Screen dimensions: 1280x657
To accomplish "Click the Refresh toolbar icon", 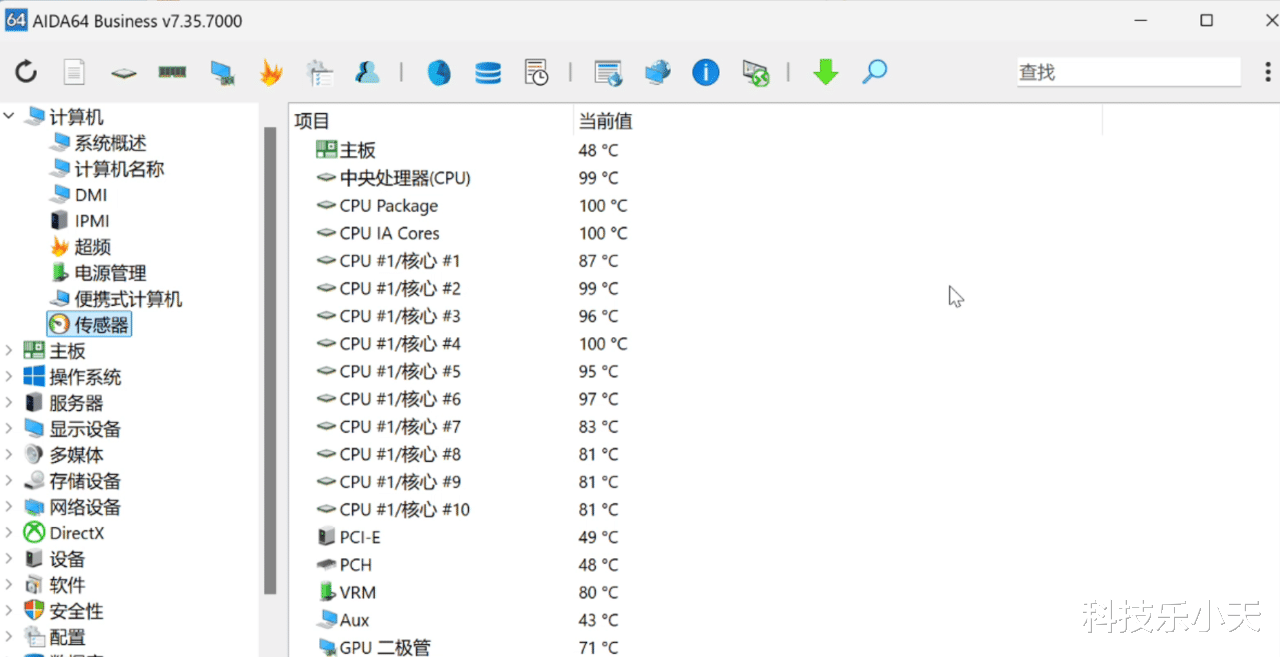I will pos(26,72).
